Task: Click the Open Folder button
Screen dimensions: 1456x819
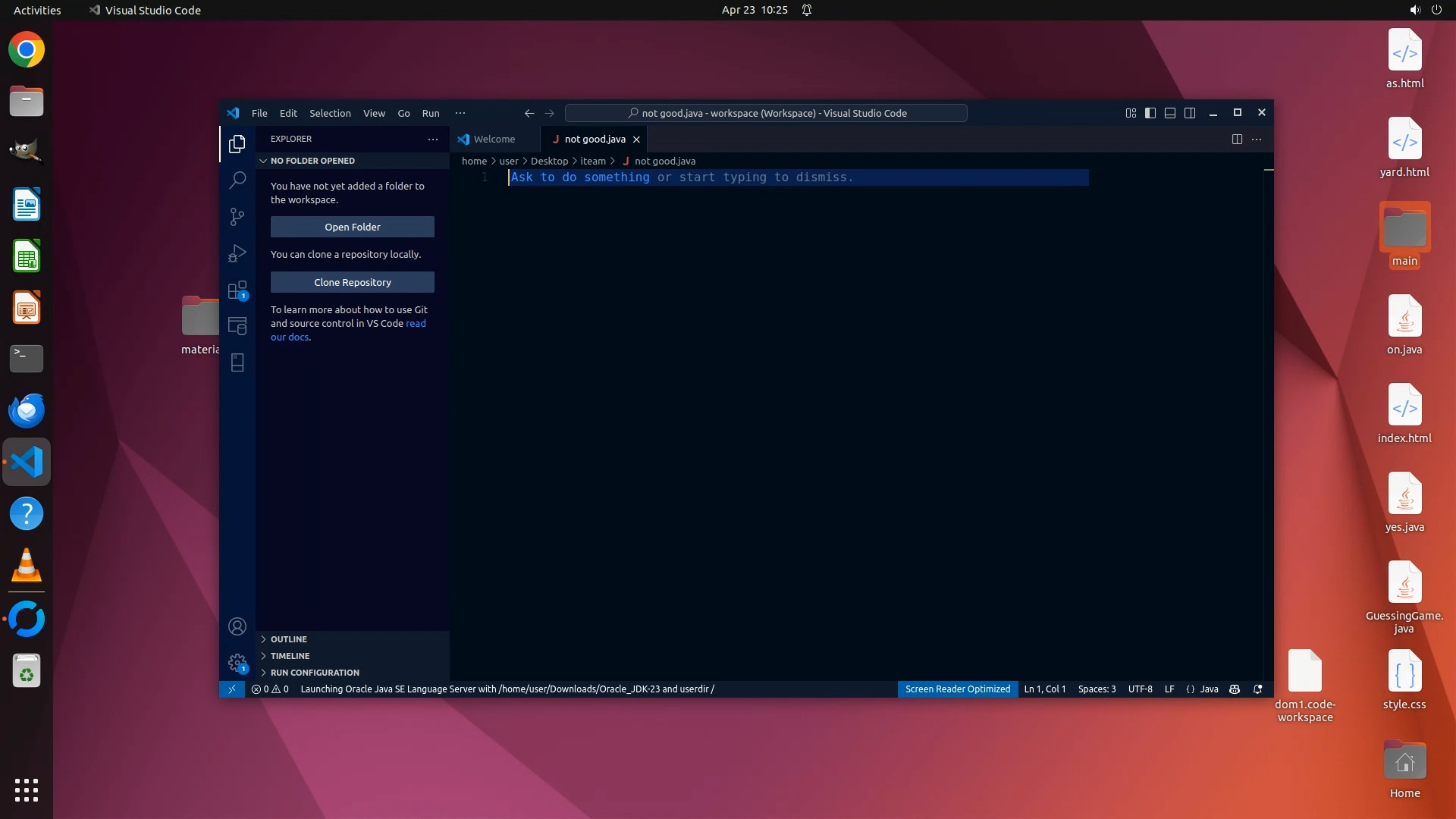Action: point(353,227)
